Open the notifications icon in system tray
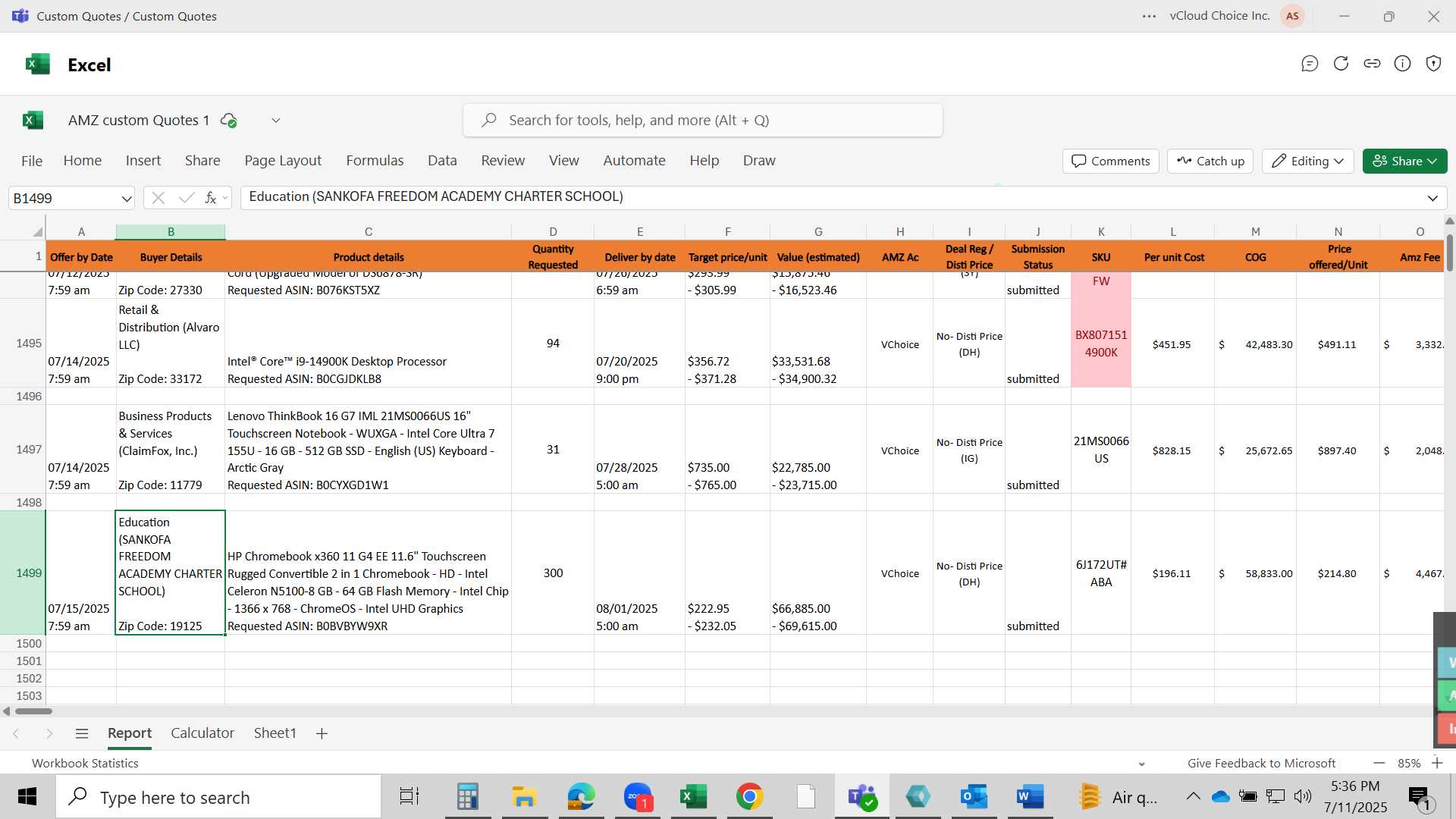Image resolution: width=1456 pixels, height=819 pixels. coord(1419,797)
